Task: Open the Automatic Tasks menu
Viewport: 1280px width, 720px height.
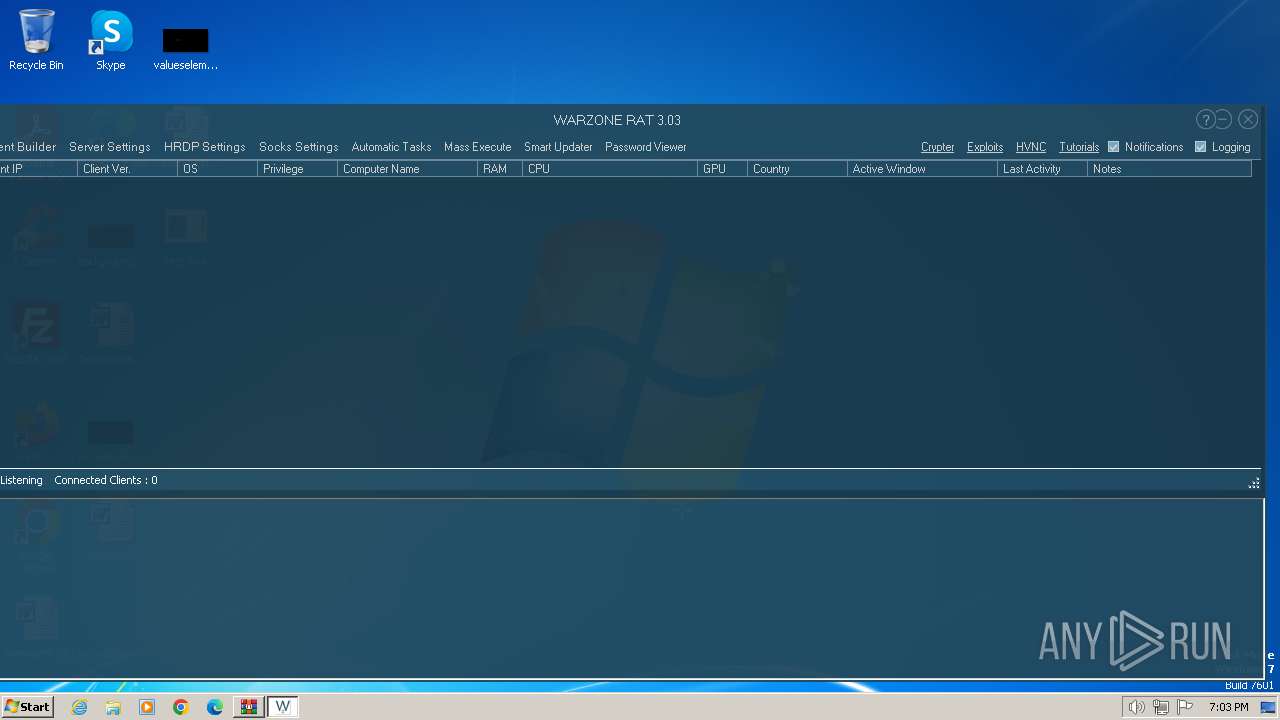Action: pos(391,147)
